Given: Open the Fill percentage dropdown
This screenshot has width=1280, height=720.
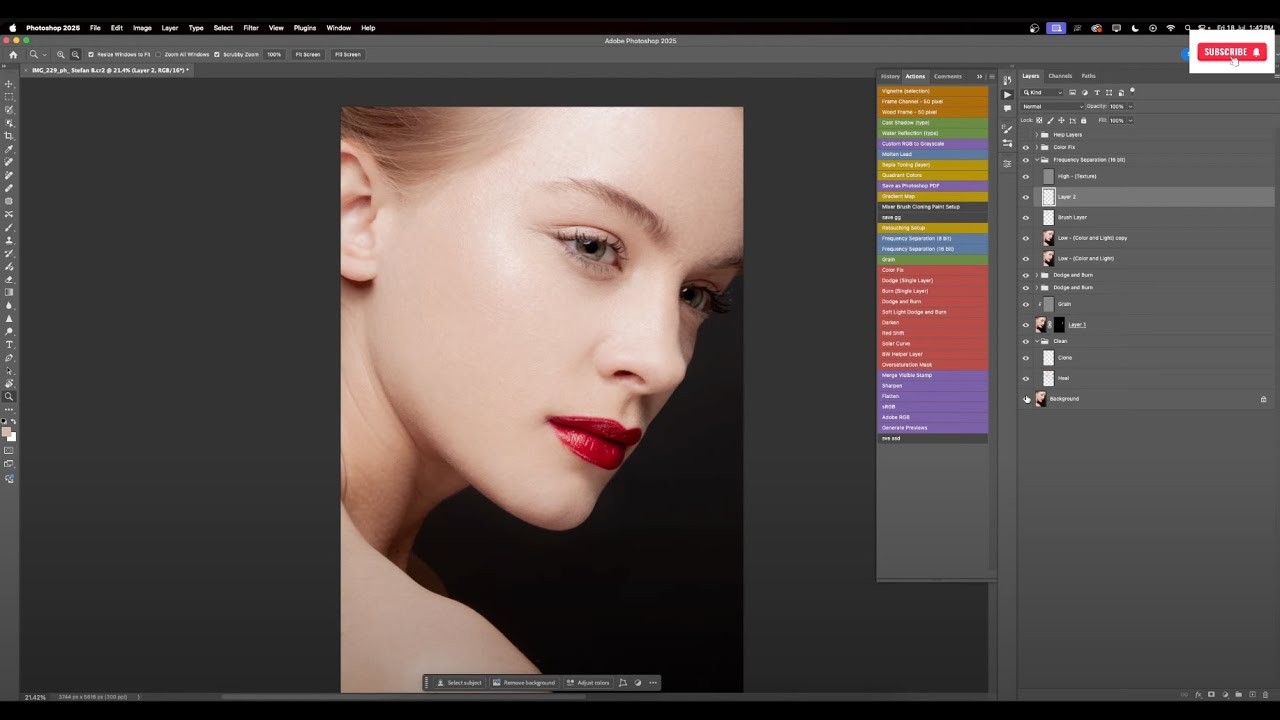Looking at the screenshot, I should pos(1130,120).
